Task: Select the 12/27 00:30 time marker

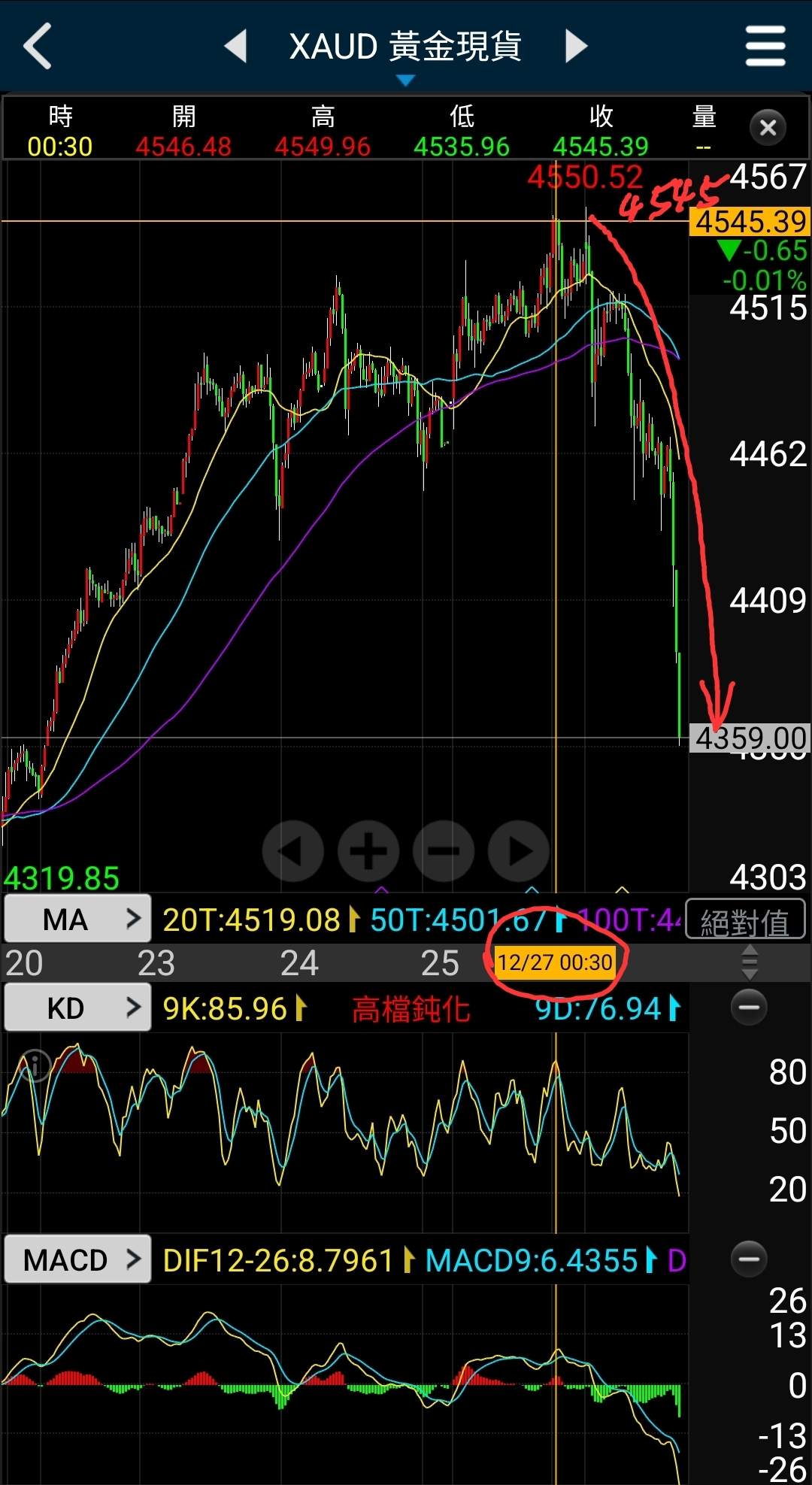Action: pos(555,962)
